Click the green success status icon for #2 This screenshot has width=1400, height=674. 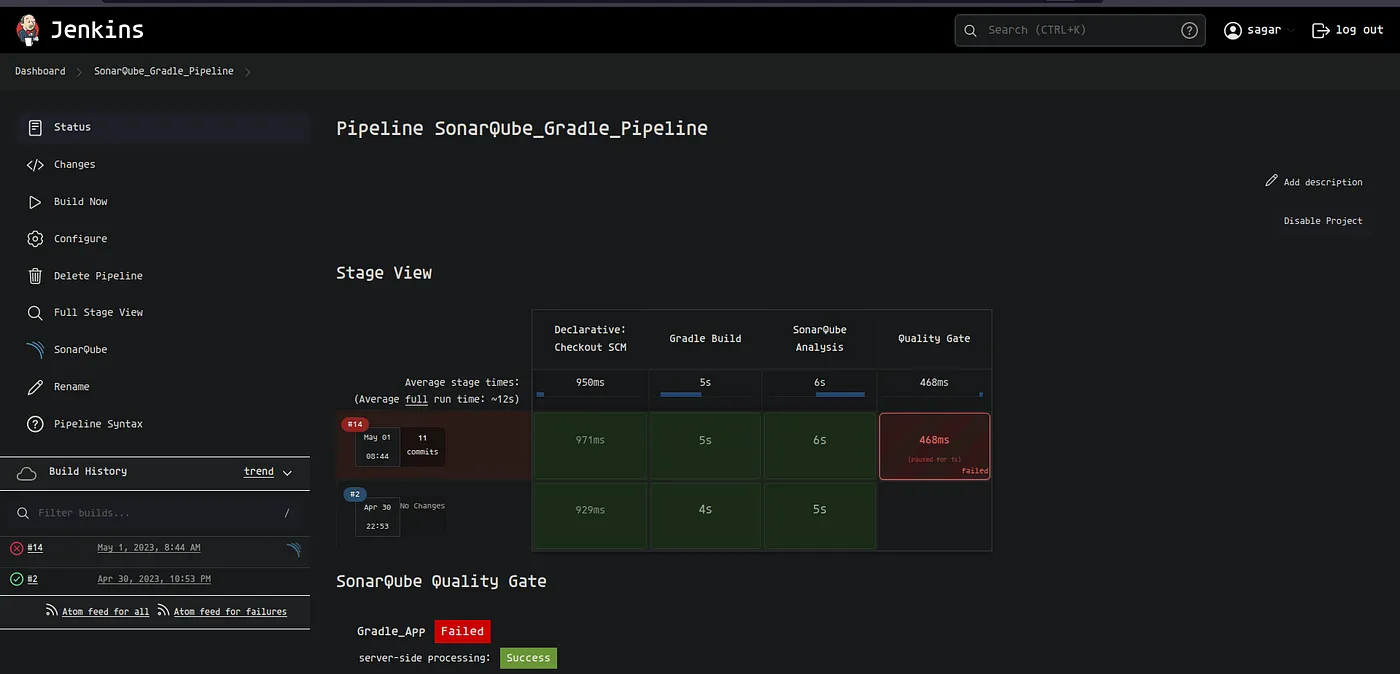point(16,579)
